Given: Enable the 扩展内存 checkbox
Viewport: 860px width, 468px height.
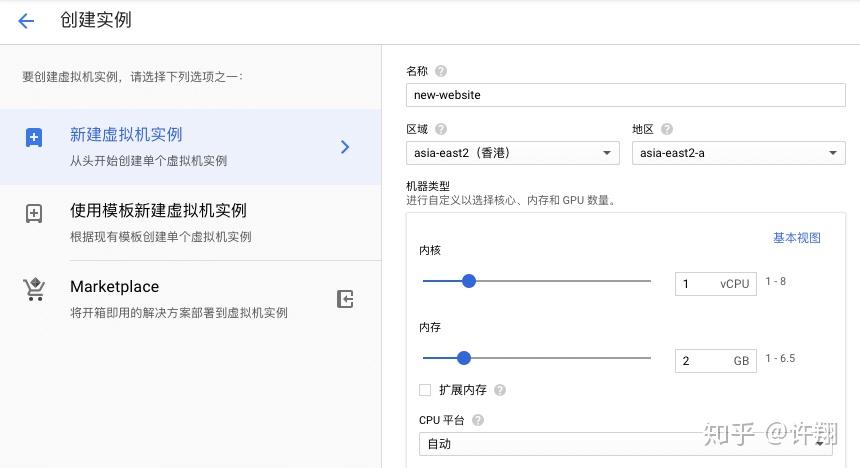Looking at the screenshot, I should coord(425,390).
